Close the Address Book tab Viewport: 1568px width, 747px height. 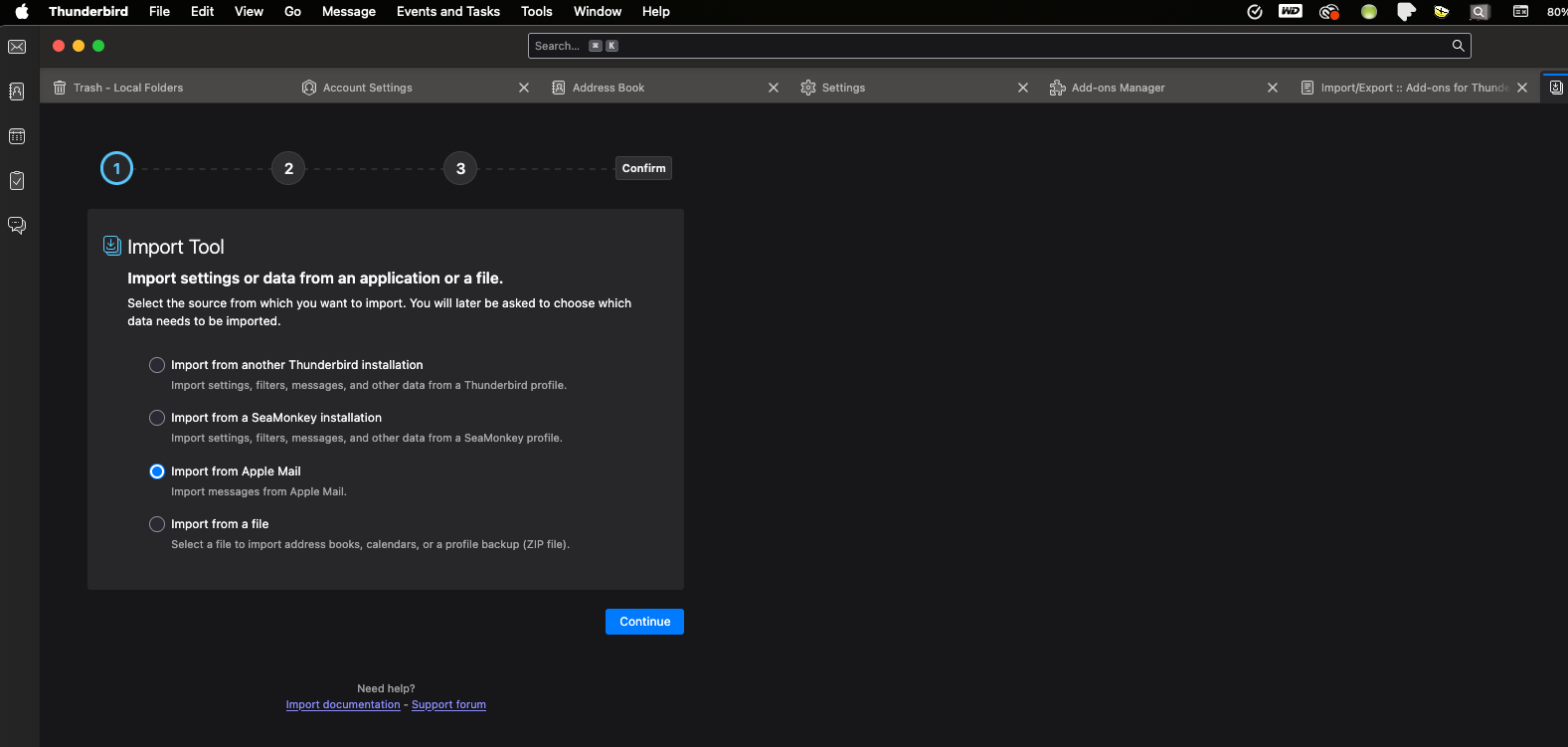774,88
